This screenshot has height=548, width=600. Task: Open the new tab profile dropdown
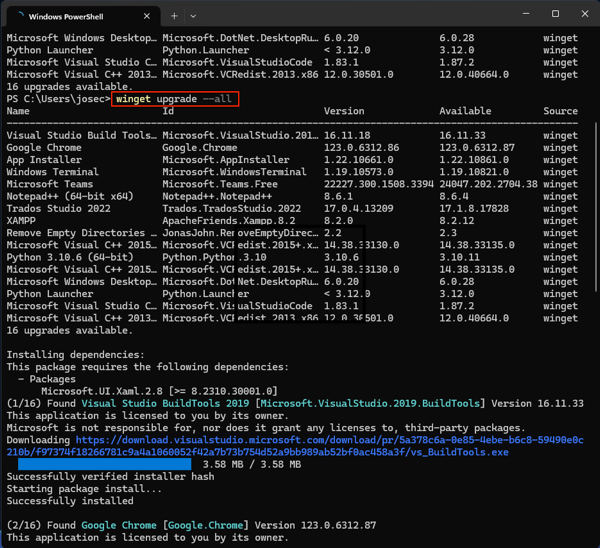(x=193, y=16)
